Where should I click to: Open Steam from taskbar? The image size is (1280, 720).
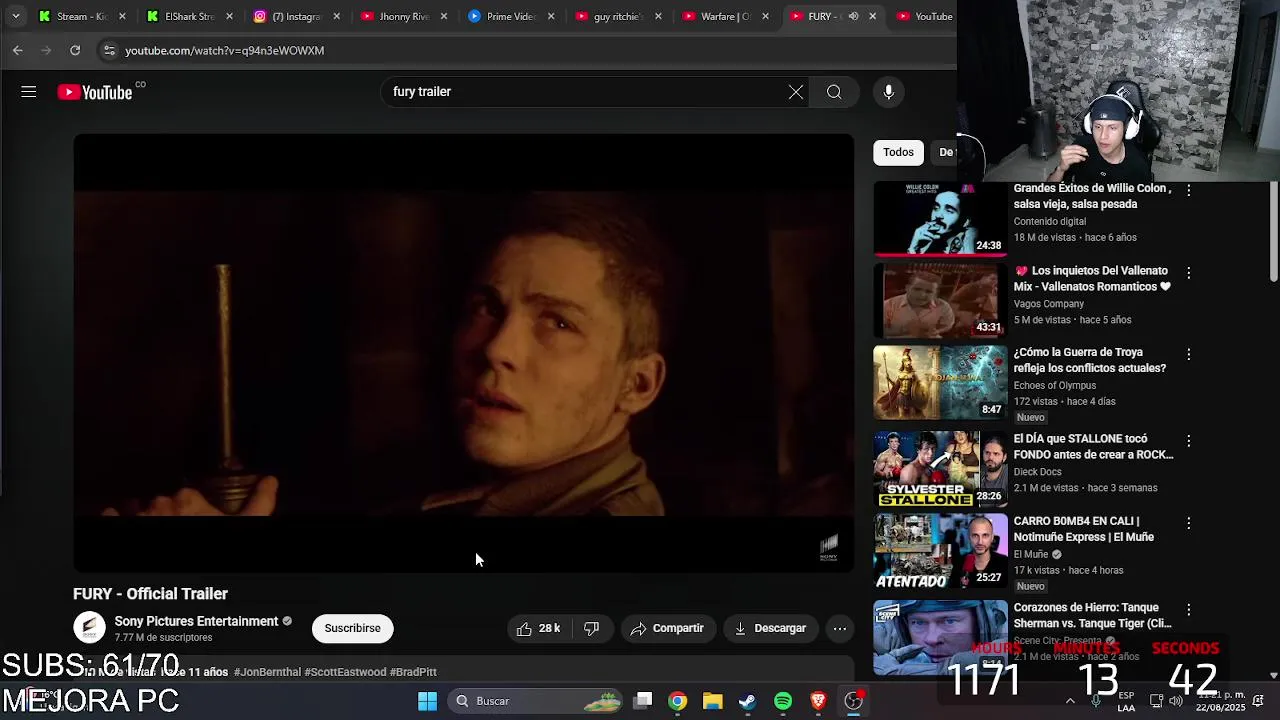click(747, 701)
